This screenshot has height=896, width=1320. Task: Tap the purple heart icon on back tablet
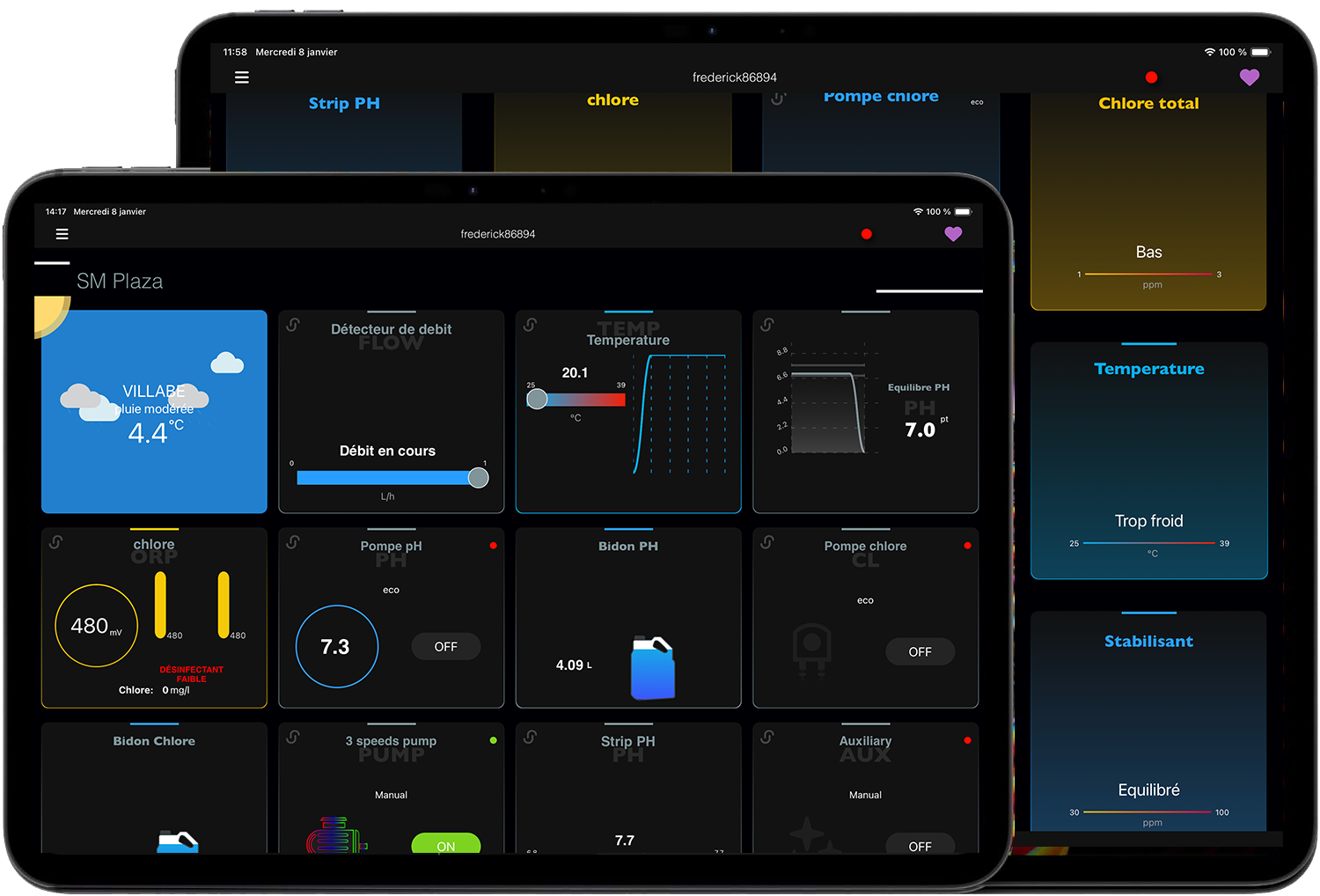(1249, 77)
